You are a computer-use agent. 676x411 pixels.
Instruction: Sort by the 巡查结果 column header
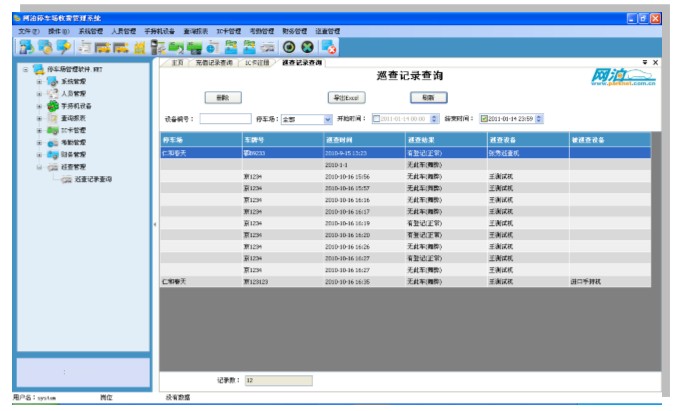tap(446, 140)
